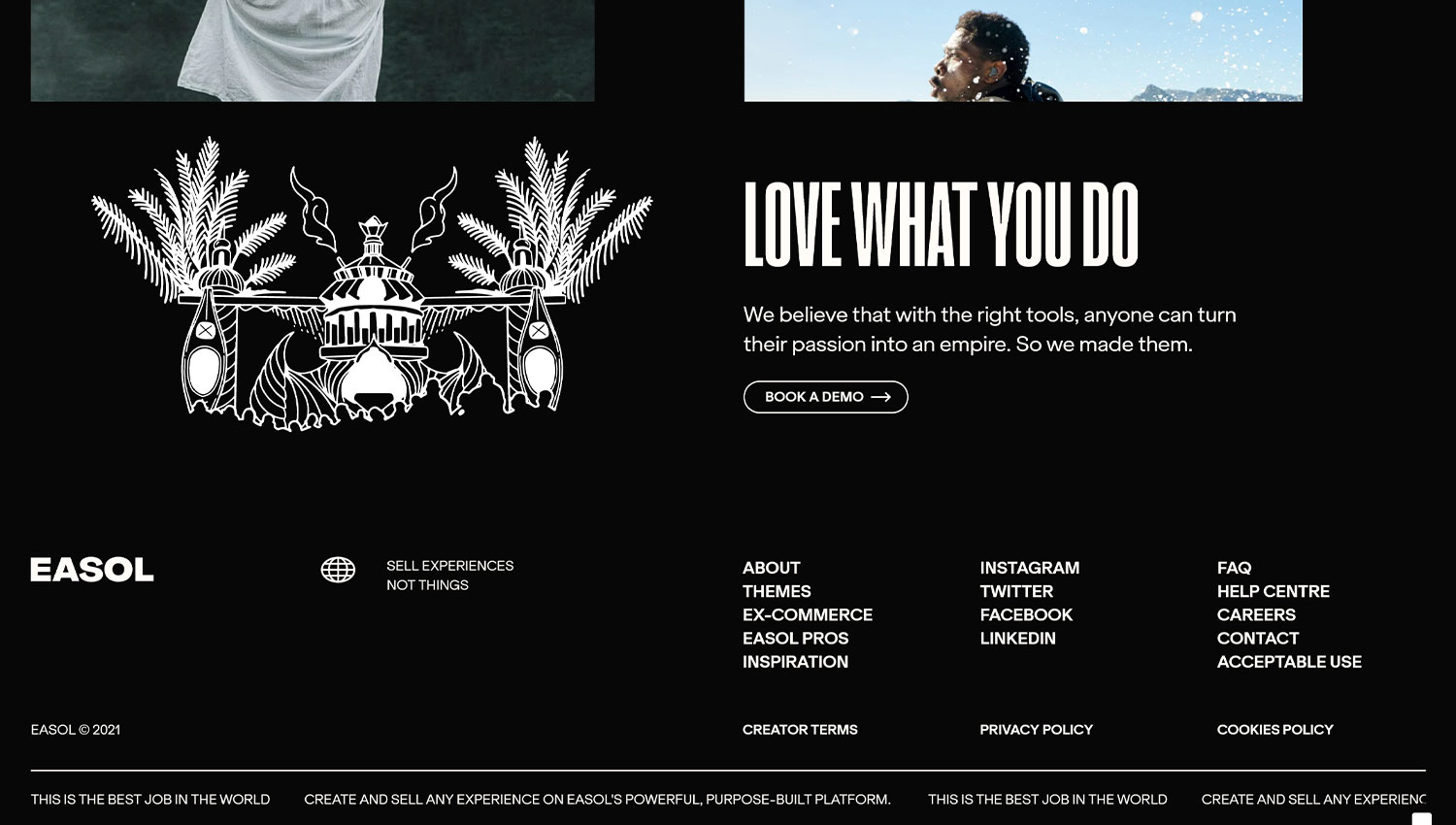Click the man in water photo
The image size is (1456, 825).
pyautogui.click(x=1023, y=50)
